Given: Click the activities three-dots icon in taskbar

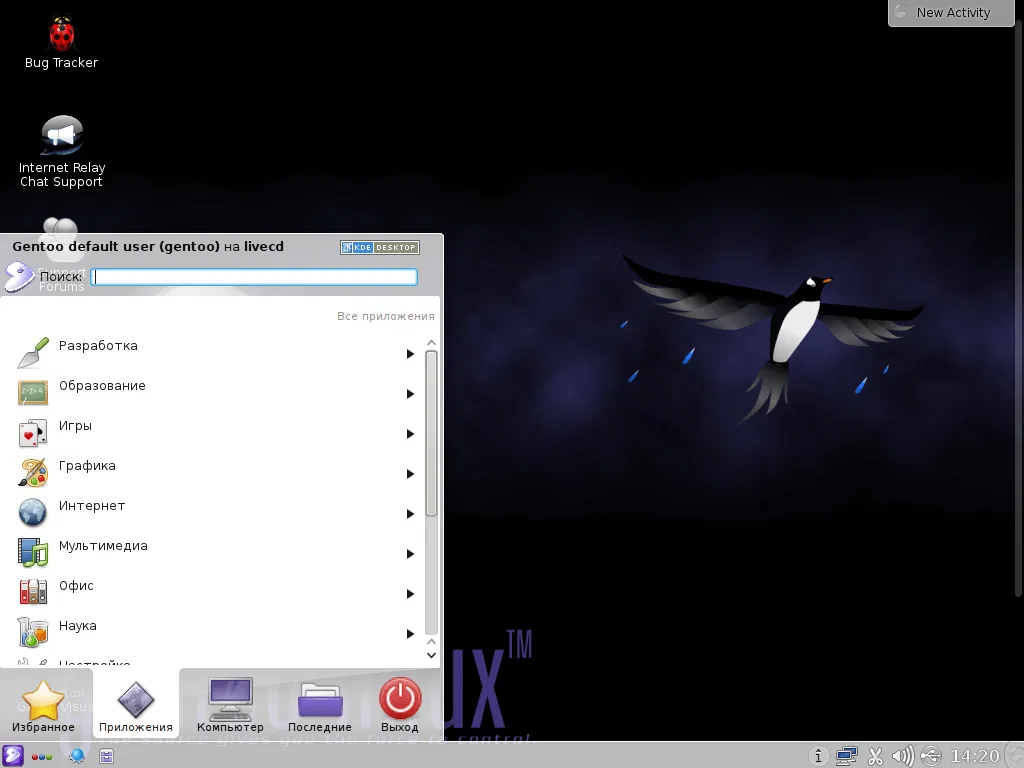Looking at the screenshot, I should tap(42, 757).
